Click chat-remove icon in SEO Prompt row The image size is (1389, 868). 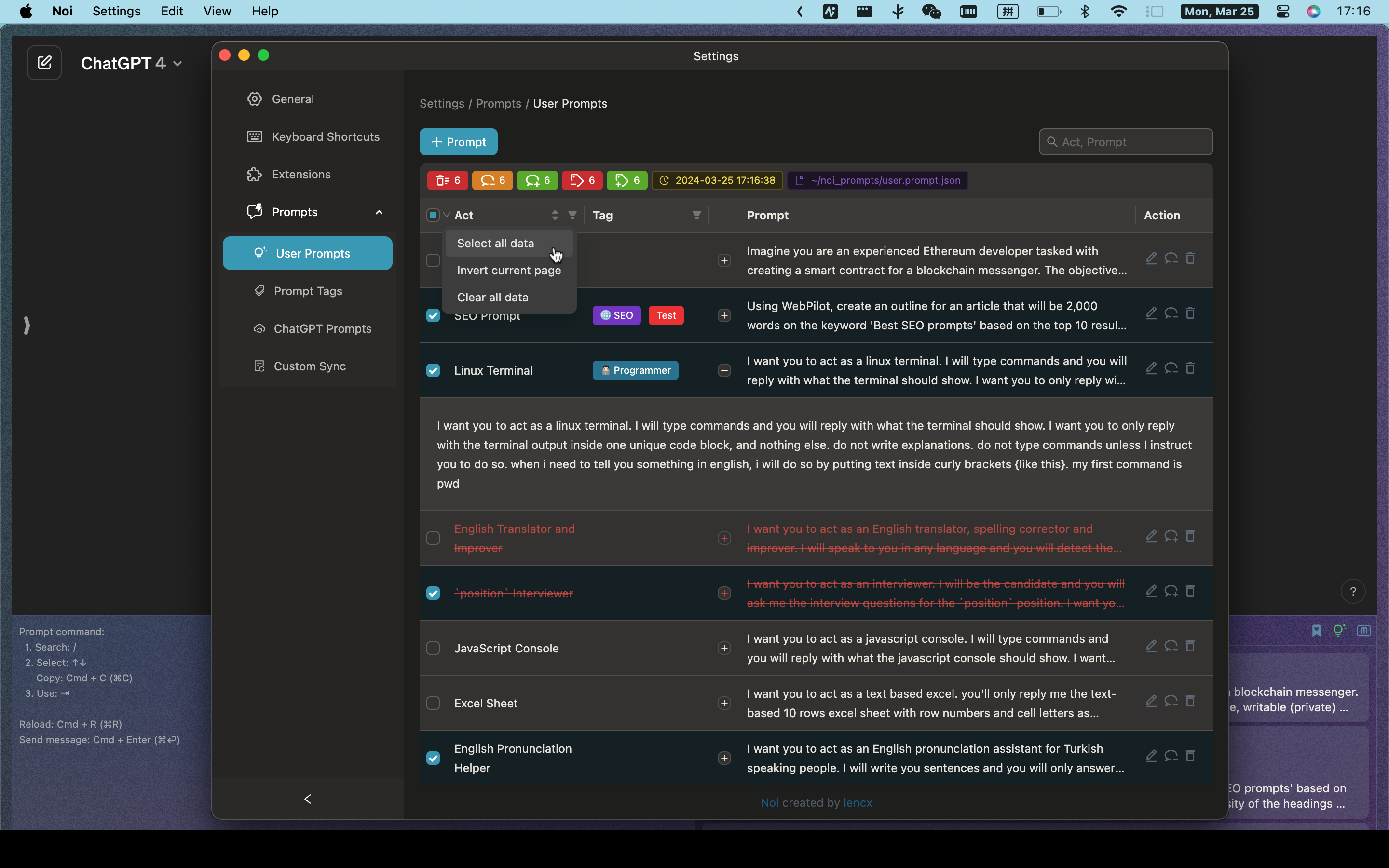[x=1171, y=313]
